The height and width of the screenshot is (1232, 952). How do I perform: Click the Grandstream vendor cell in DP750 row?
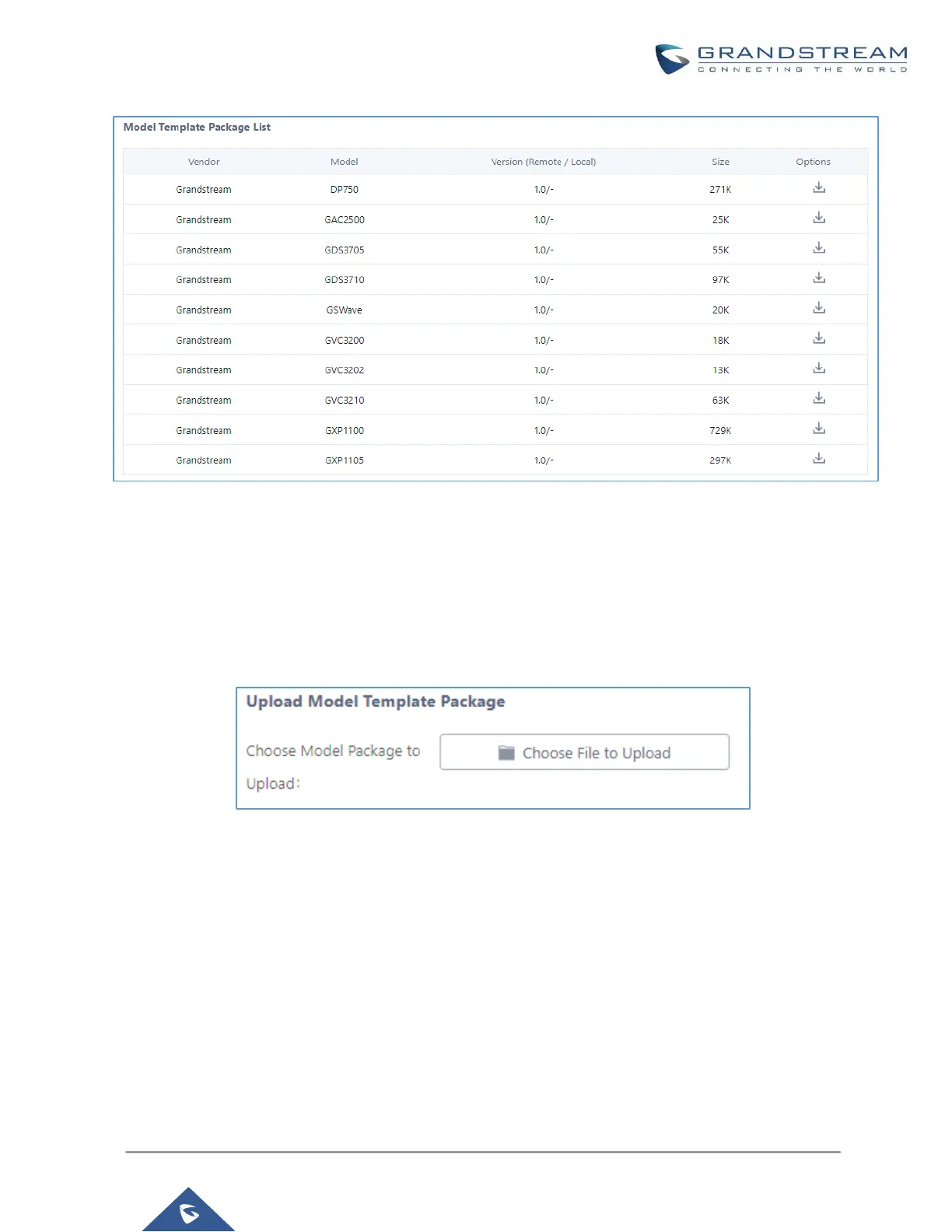(204, 190)
